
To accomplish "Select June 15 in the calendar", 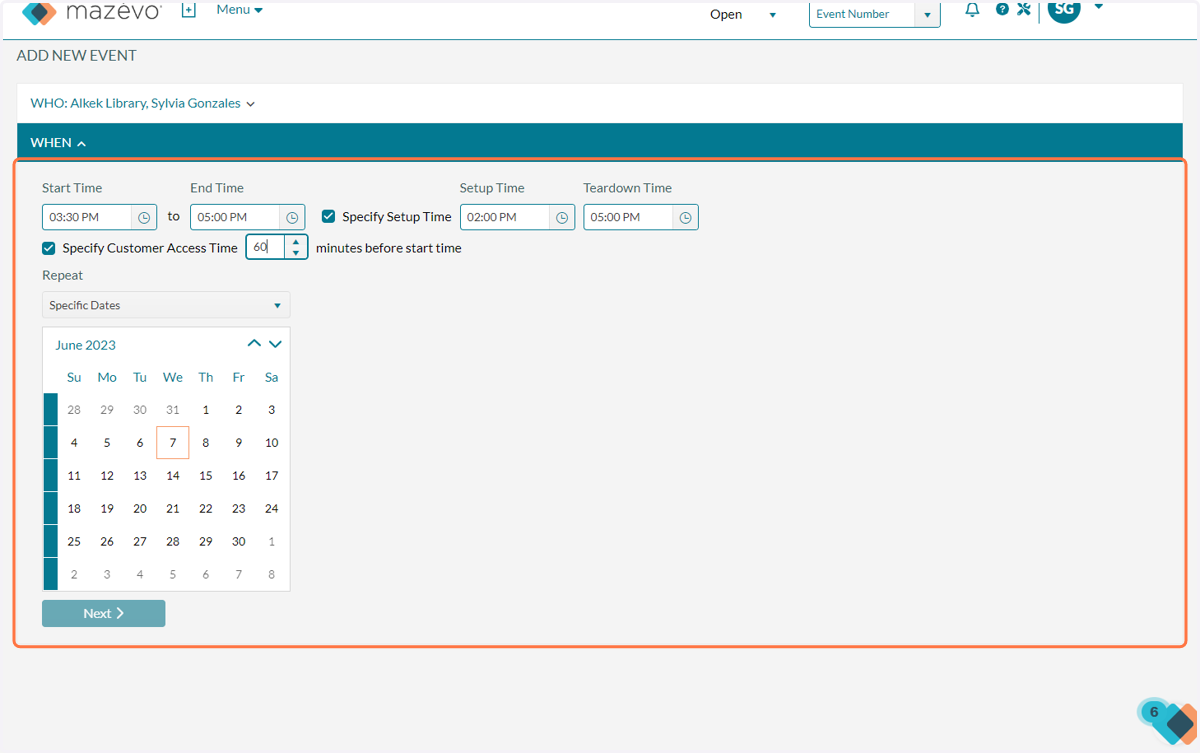I will pyautogui.click(x=206, y=476).
